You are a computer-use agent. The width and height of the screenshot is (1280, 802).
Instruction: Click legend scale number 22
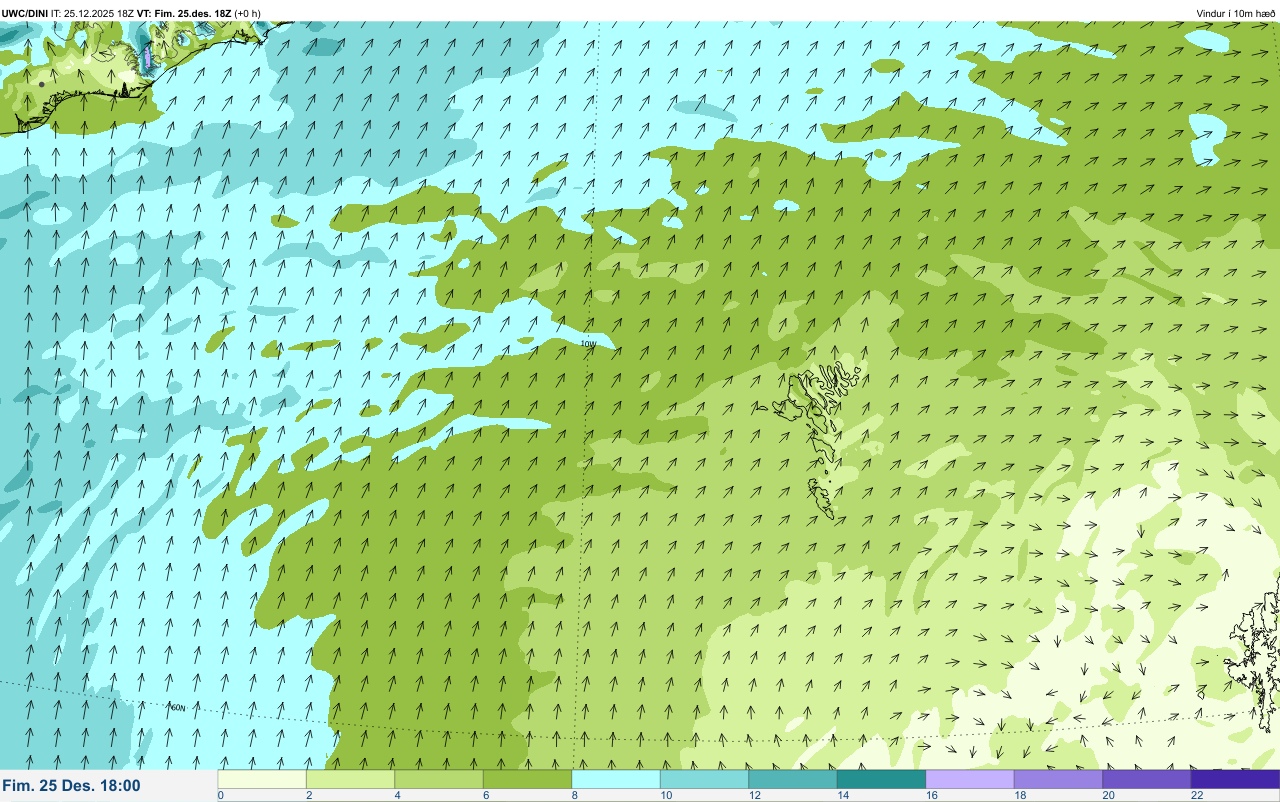(1197, 795)
